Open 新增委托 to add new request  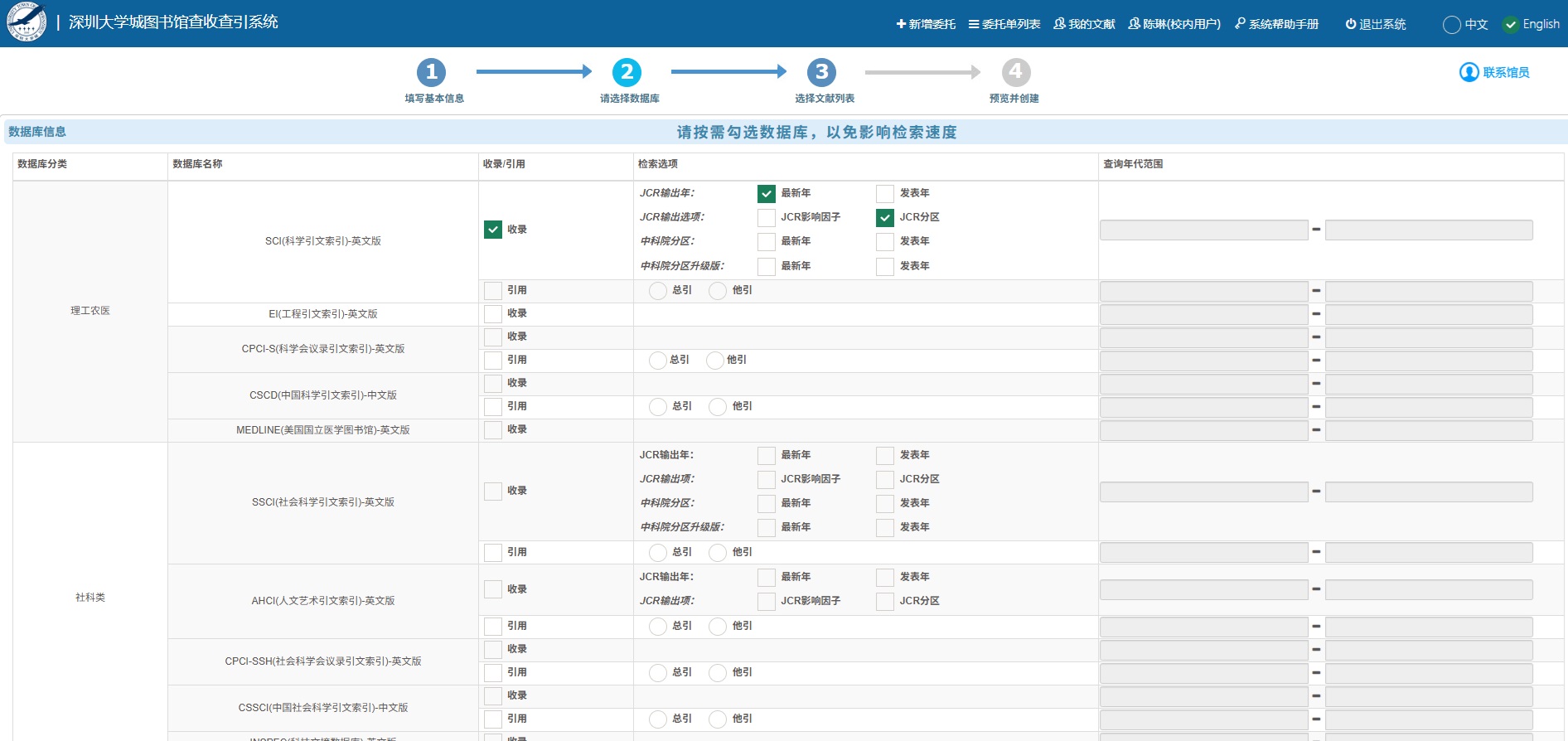coord(926,24)
